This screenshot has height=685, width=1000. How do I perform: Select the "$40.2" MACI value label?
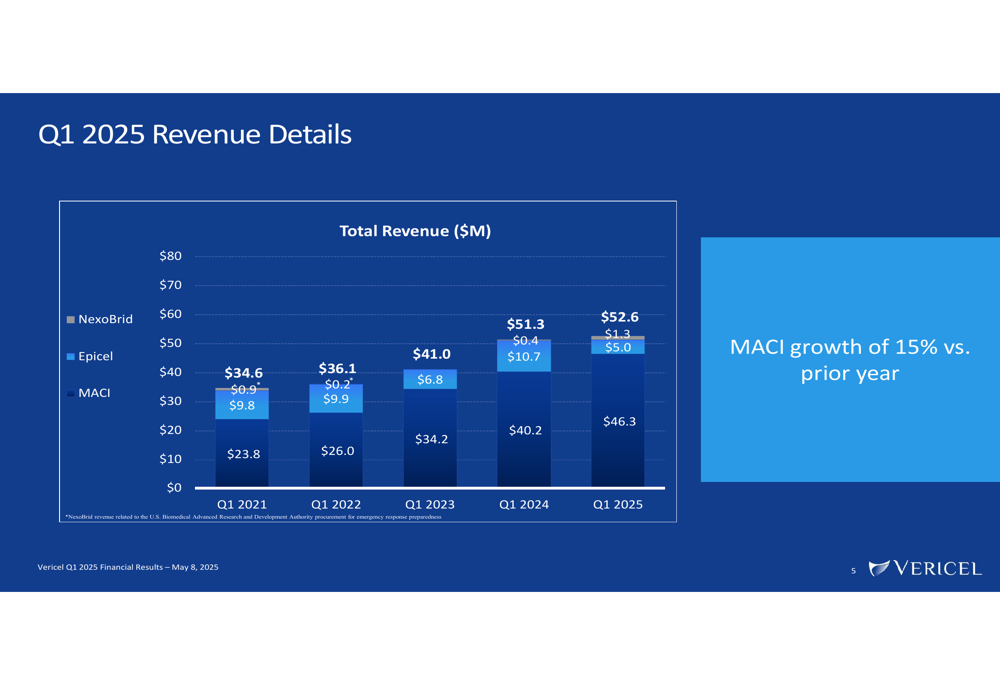point(526,431)
